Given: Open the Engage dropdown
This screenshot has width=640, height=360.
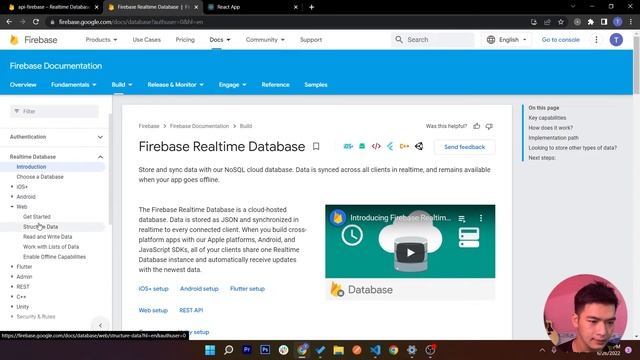Looking at the screenshot, I should coord(232,84).
